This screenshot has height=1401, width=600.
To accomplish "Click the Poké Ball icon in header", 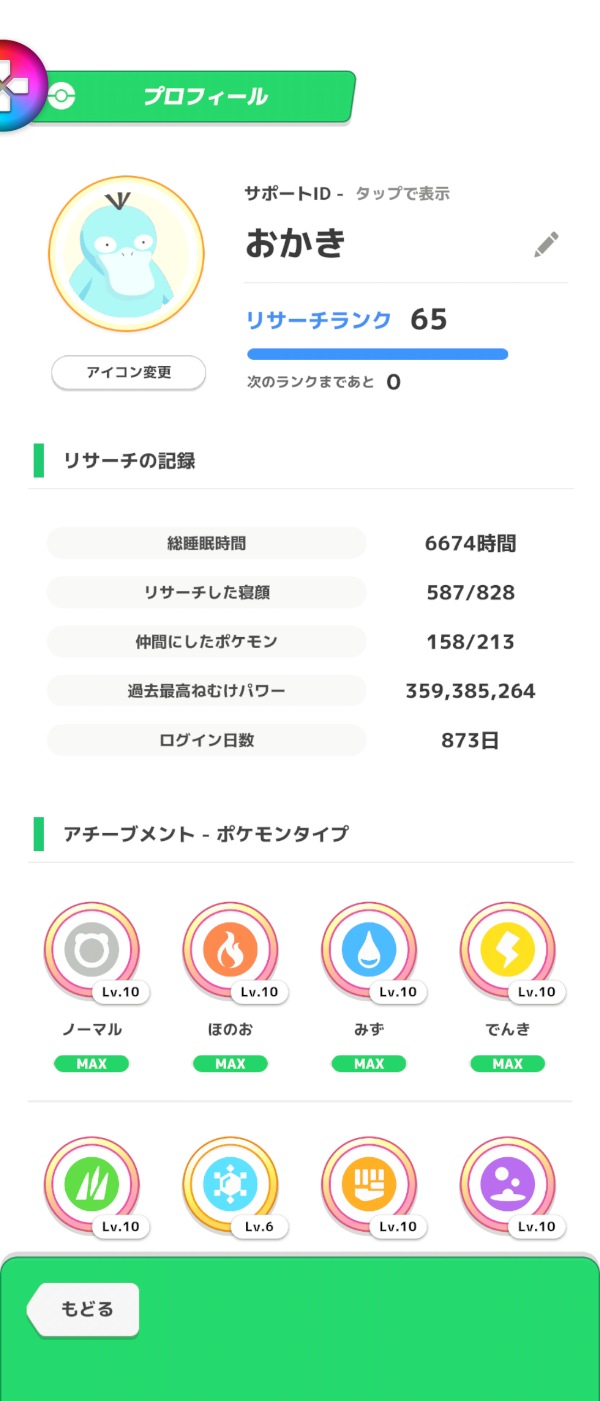I will pos(62,97).
